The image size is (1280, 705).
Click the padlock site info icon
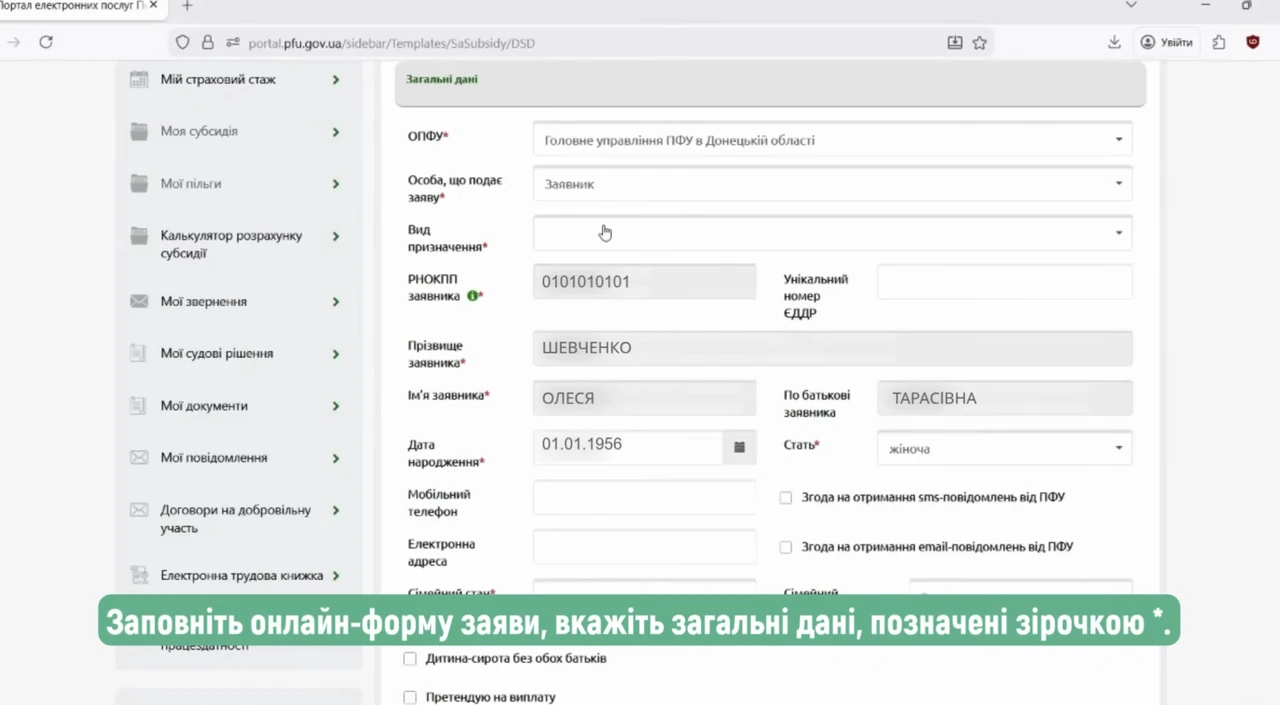[x=208, y=43]
